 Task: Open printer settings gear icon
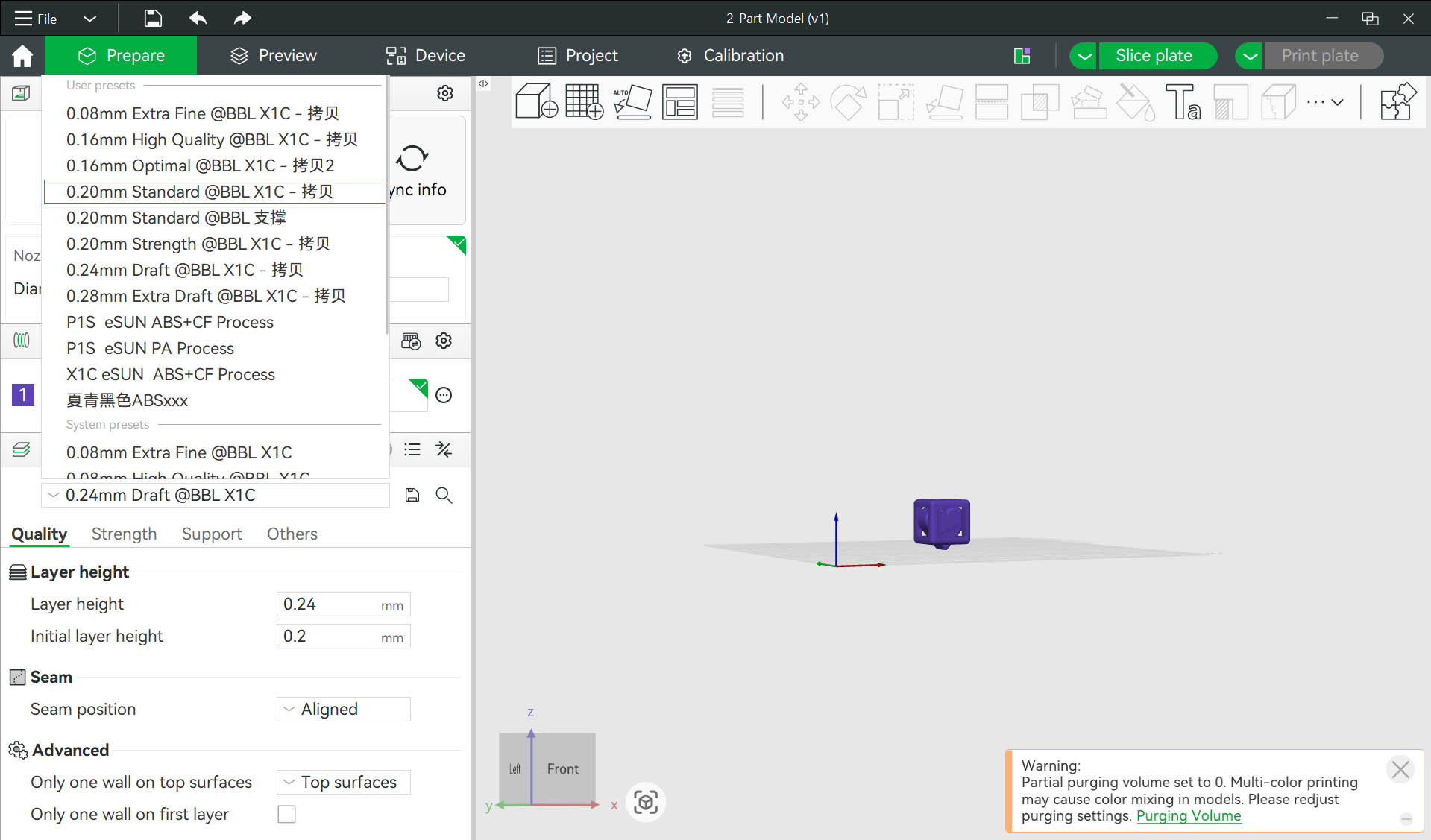pyautogui.click(x=445, y=93)
